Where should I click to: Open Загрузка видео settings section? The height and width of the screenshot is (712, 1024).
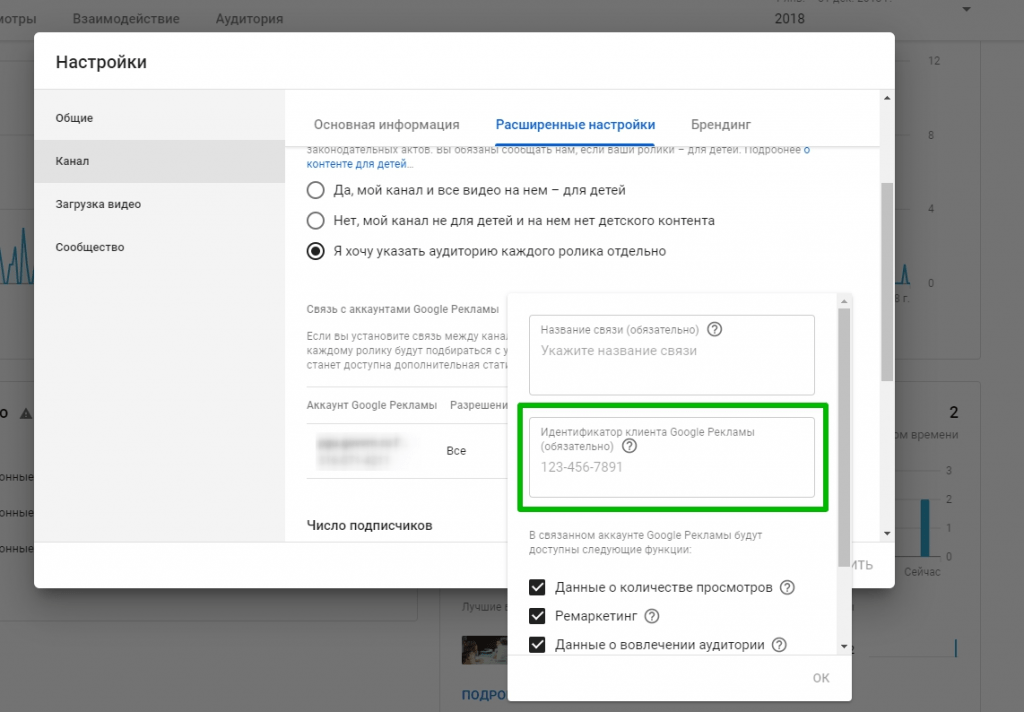click(159, 204)
